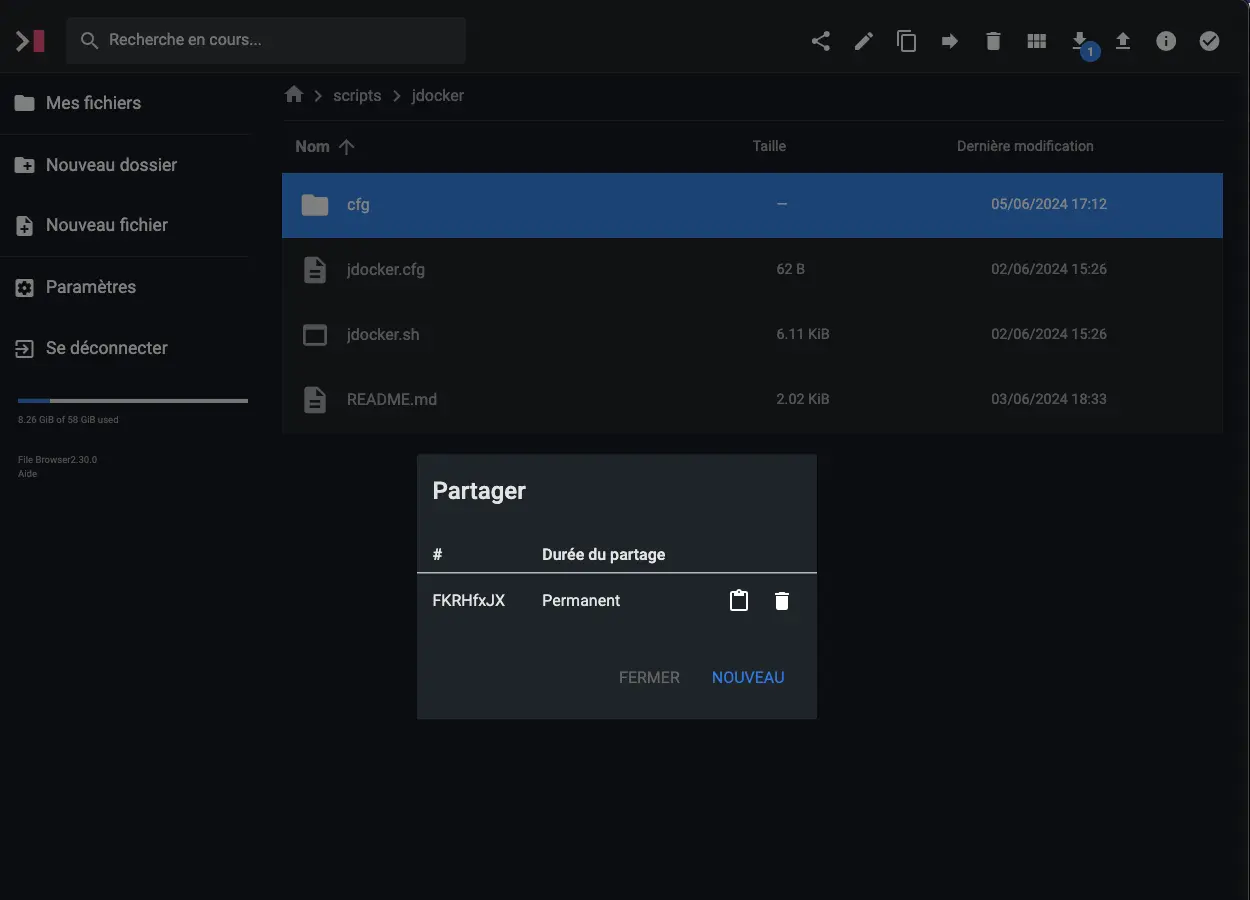Click the copy file icon

[x=906, y=41]
